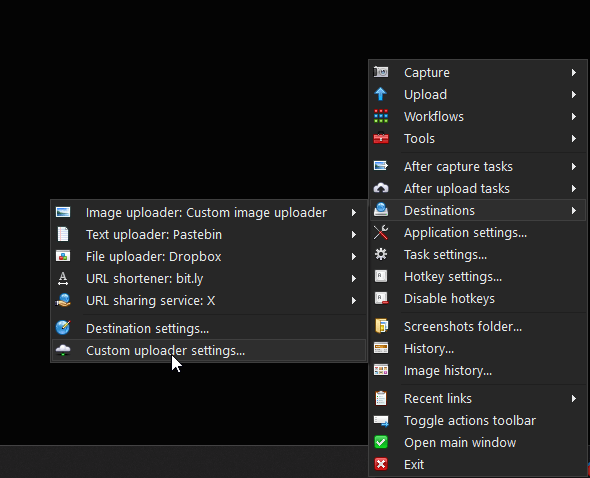Expand the Text uploader: Pastebin arrow
590x478 pixels.
[x=354, y=234]
